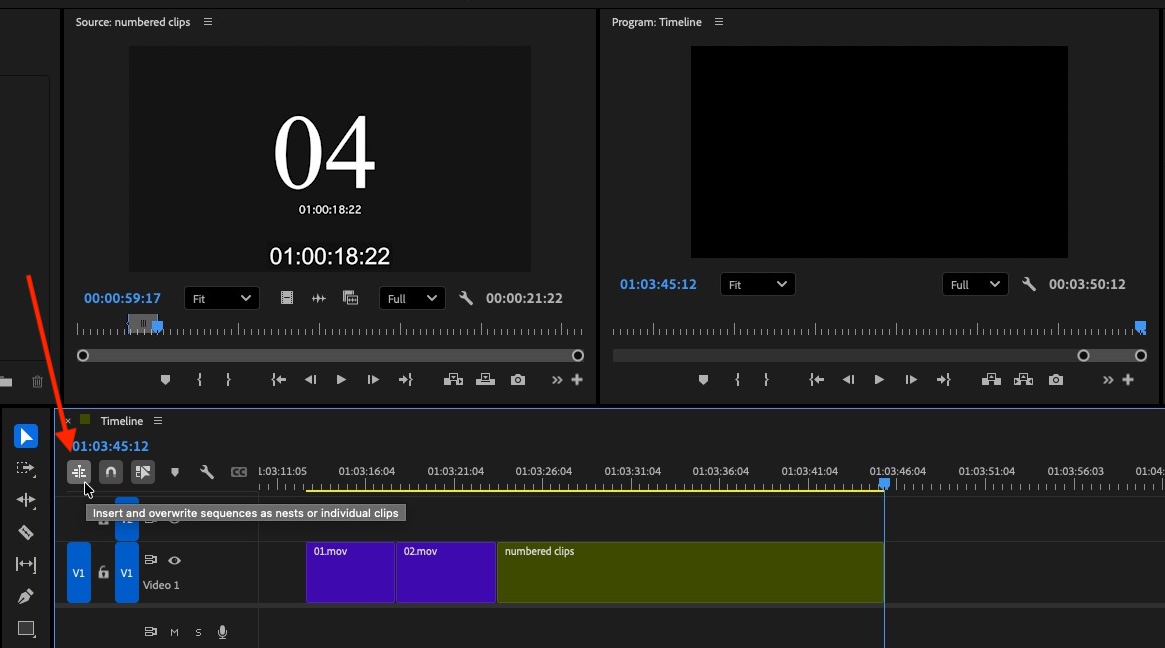Go to Out point in Program monitor
Viewport: 1165px width, 648px height.
click(x=943, y=380)
